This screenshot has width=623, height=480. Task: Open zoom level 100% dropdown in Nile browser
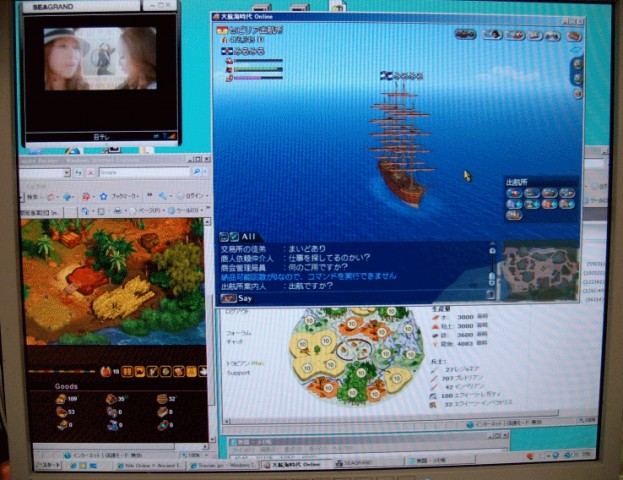click(193, 455)
